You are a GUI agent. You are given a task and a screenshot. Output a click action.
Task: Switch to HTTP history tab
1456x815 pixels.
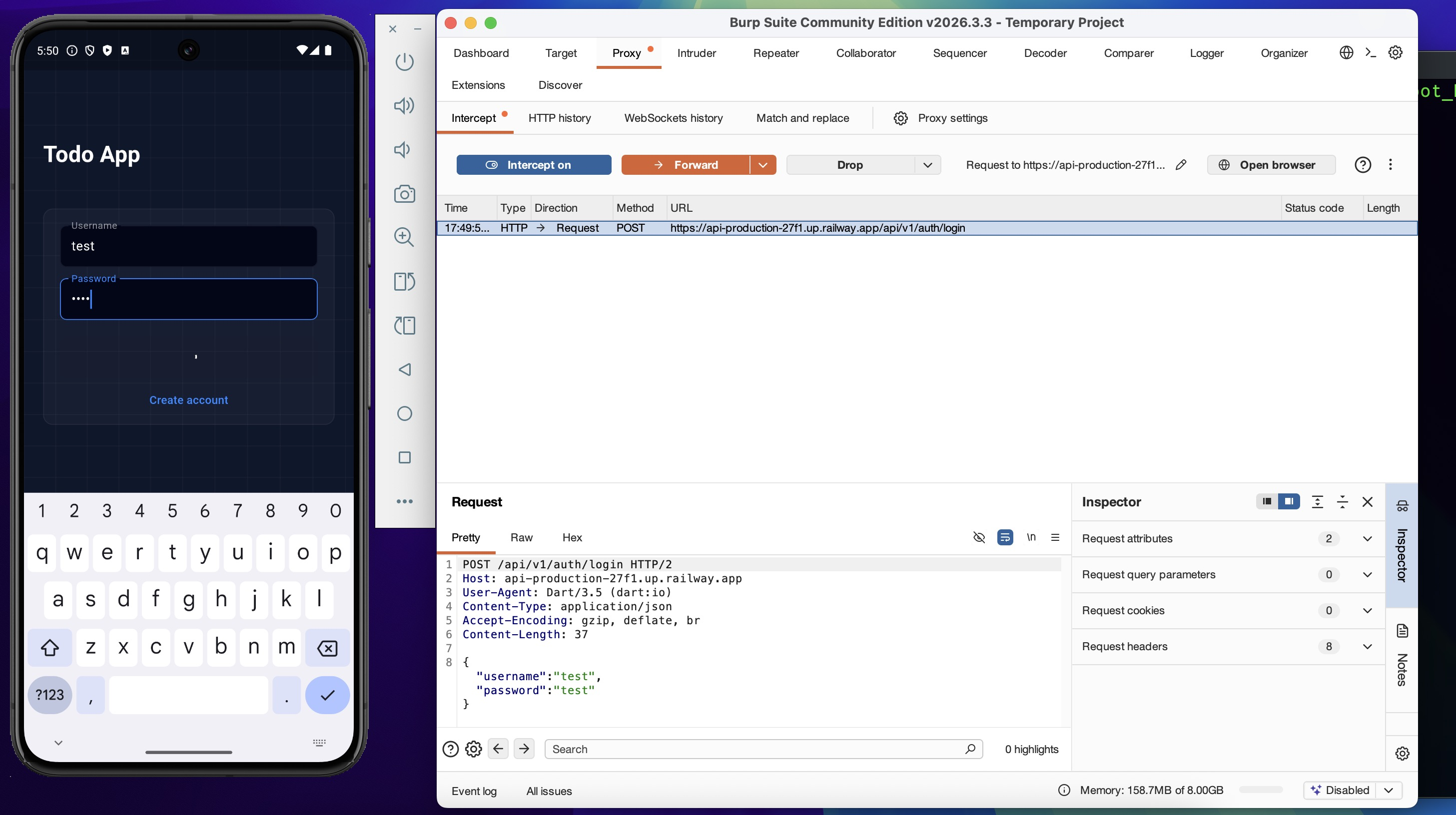(560, 118)
